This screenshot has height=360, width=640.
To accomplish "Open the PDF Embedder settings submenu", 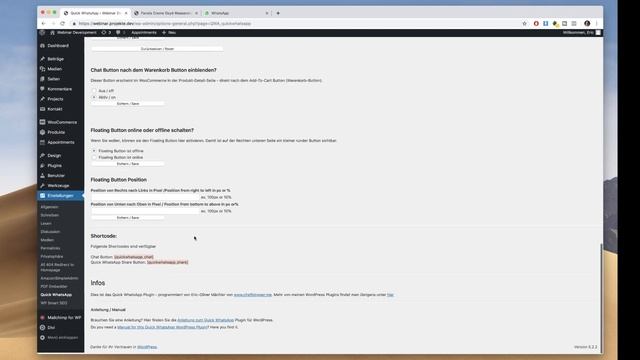I will click(54, 286).
